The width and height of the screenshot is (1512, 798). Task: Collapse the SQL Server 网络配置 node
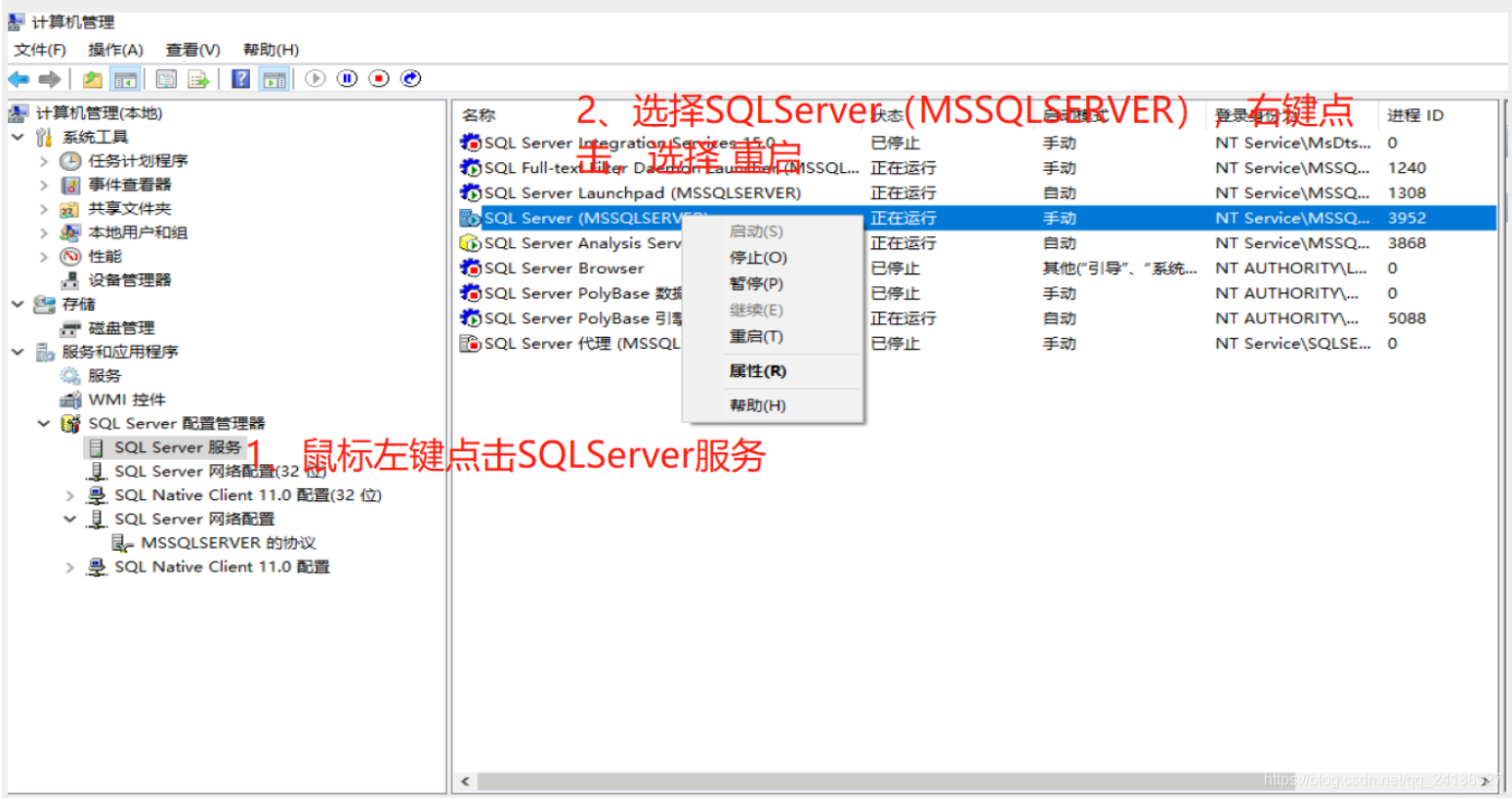69,519
